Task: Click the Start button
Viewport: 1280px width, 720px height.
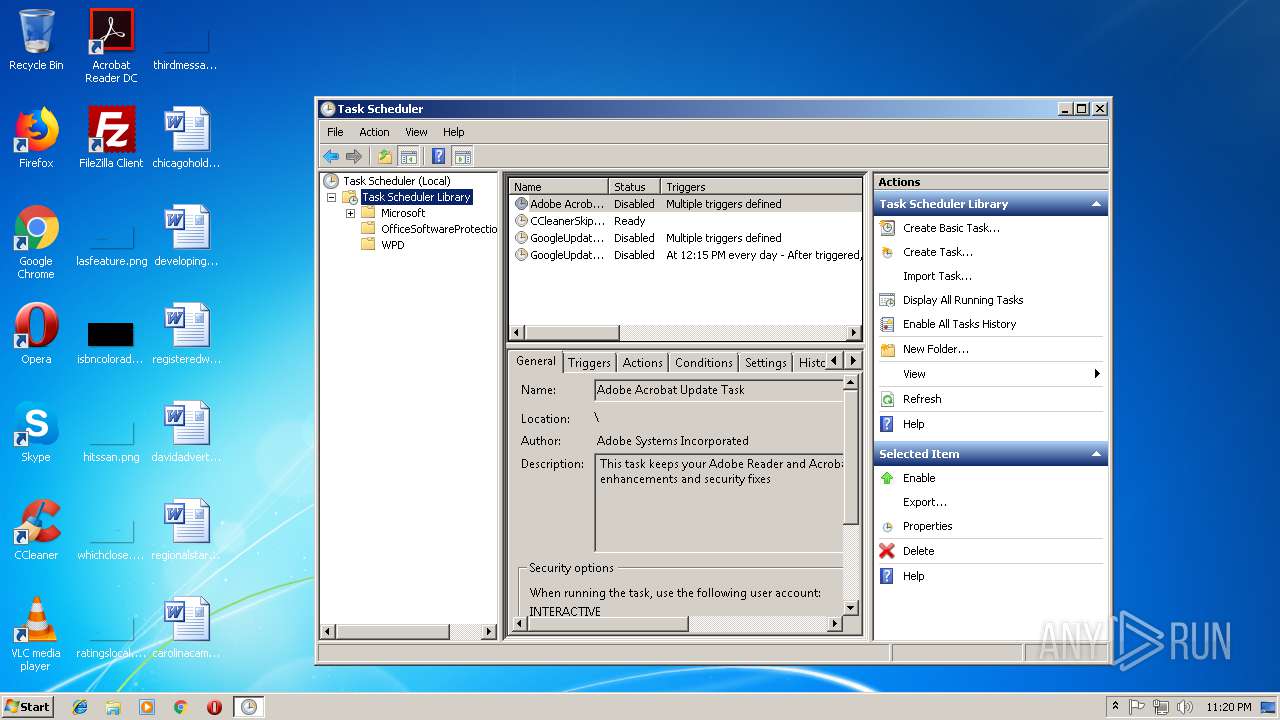Action: coord(27,706)
